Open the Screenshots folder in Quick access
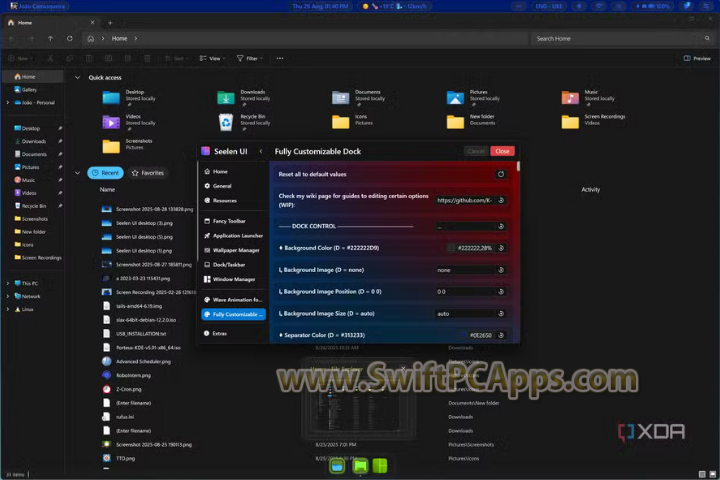Image resolution: width=720 pixels, height=480 pixels. point(127,146)
